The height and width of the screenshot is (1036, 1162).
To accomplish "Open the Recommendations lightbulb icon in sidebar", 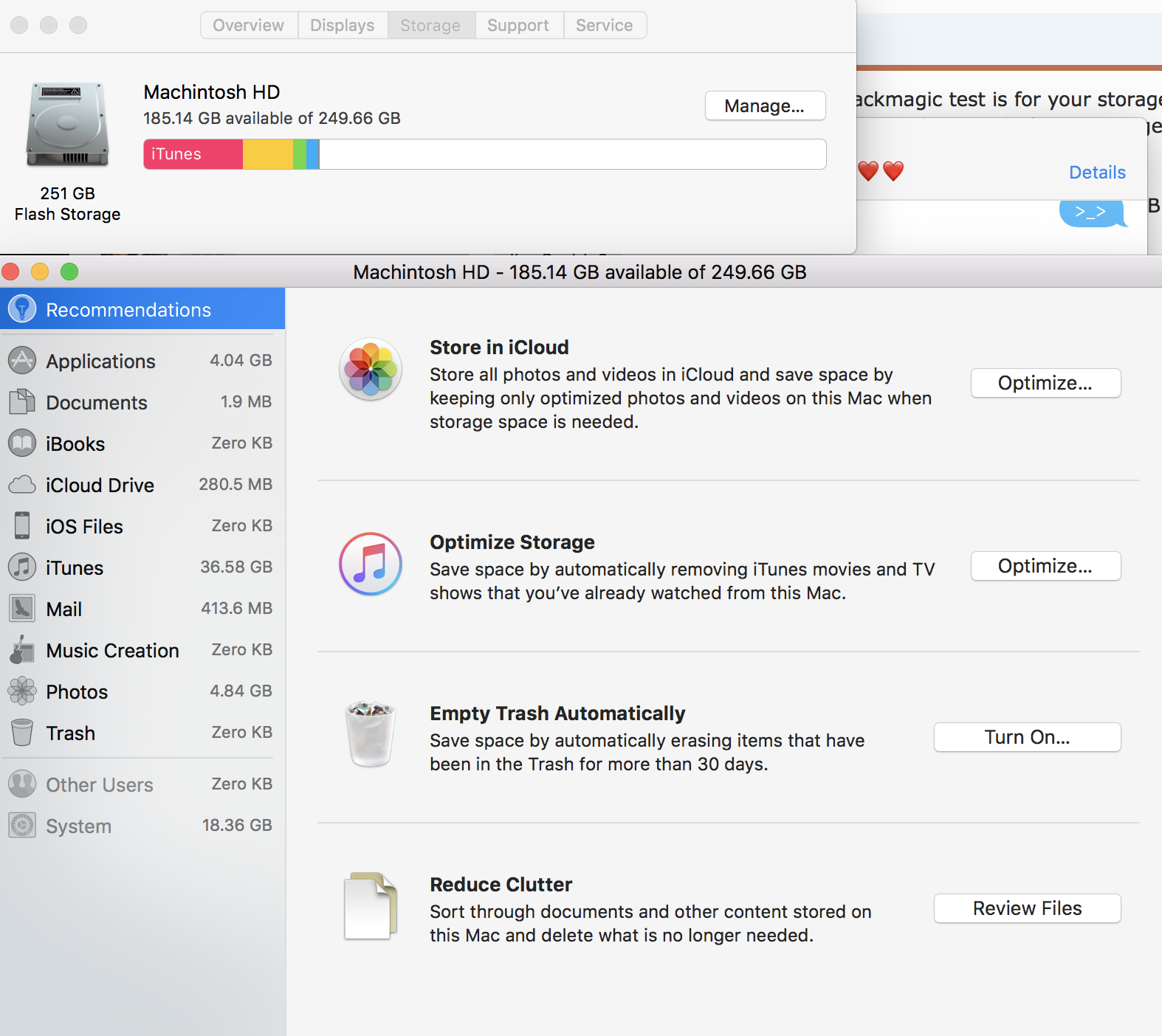I will click(22, 308).
